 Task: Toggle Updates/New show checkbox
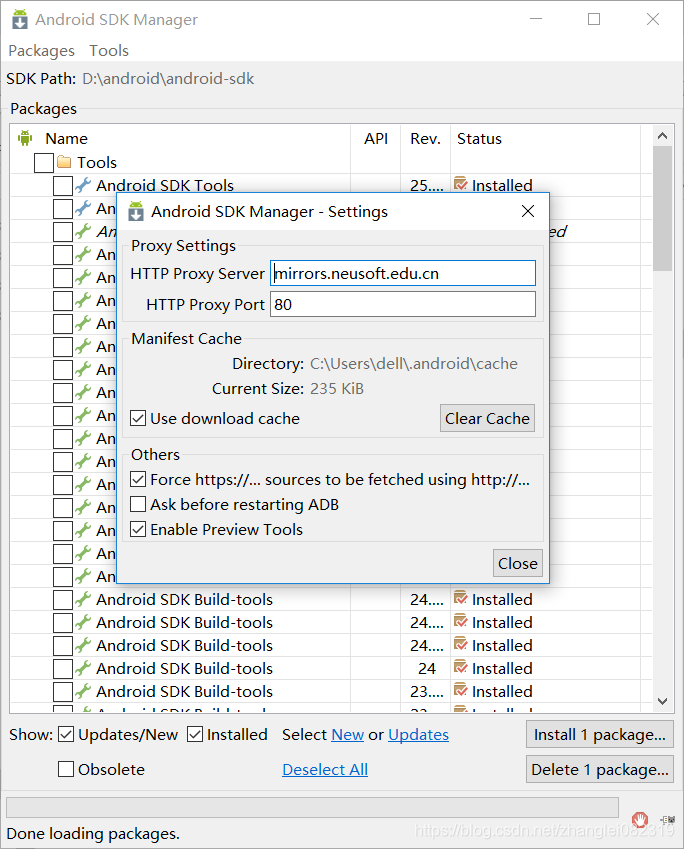coord(66,735)
